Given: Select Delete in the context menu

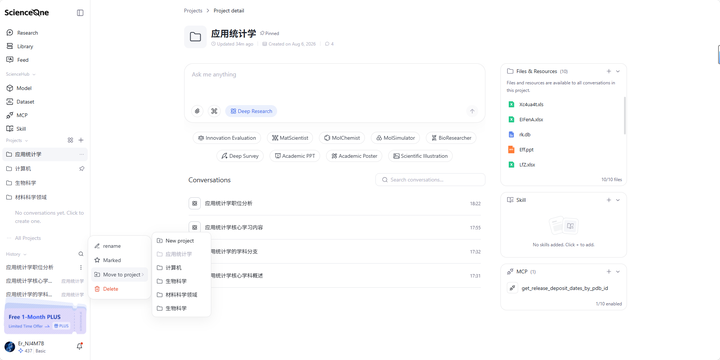Looking at the screenshot, I should coord(119,289).
